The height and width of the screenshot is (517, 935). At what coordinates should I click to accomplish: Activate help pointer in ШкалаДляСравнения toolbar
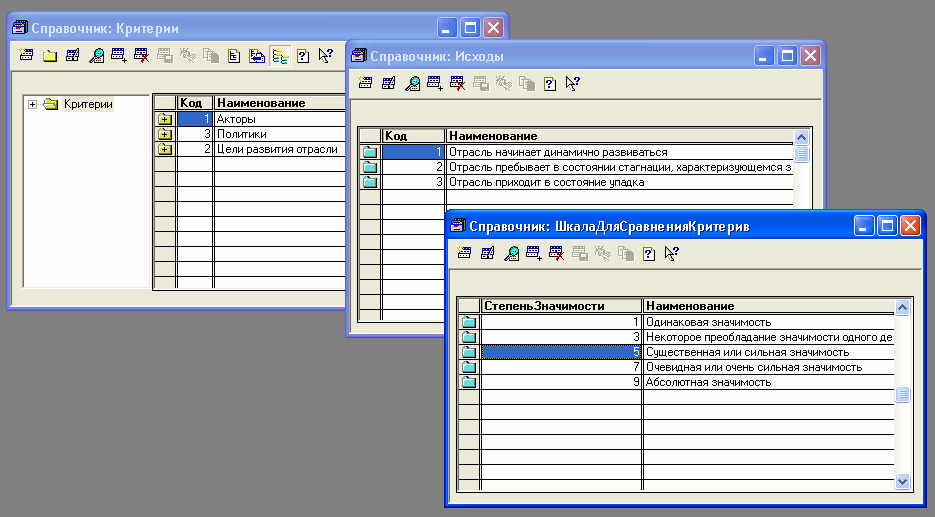pos(671,253)
